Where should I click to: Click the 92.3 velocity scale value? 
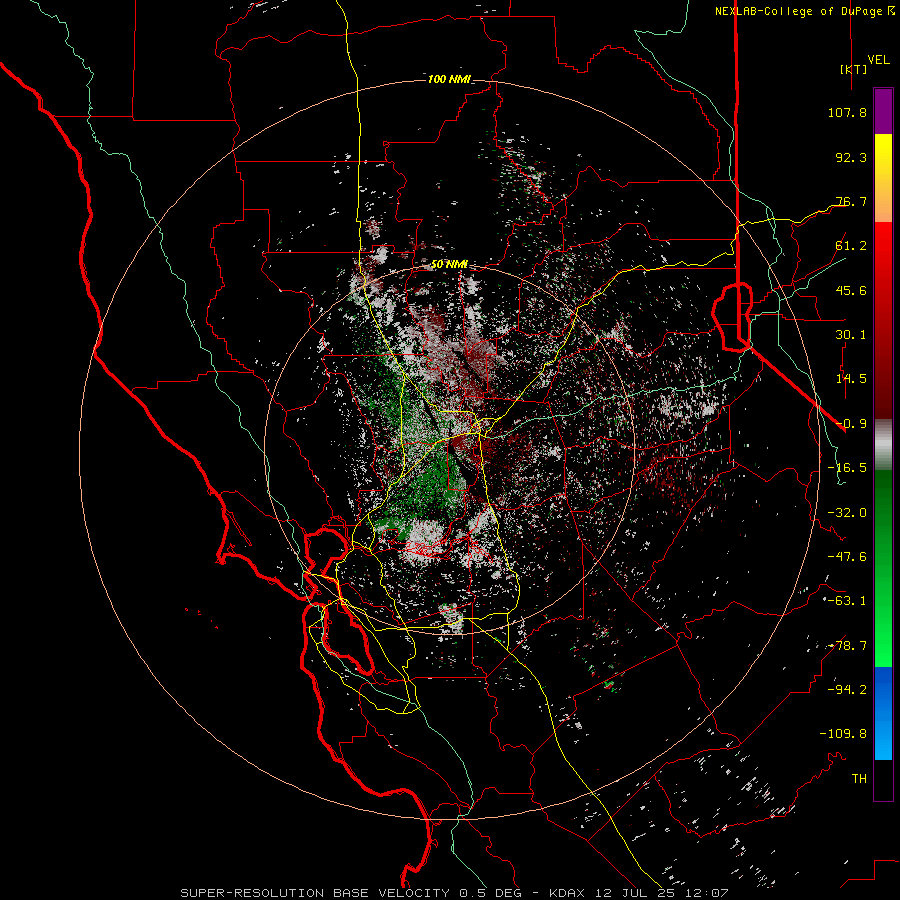click(x=851, y=157)
